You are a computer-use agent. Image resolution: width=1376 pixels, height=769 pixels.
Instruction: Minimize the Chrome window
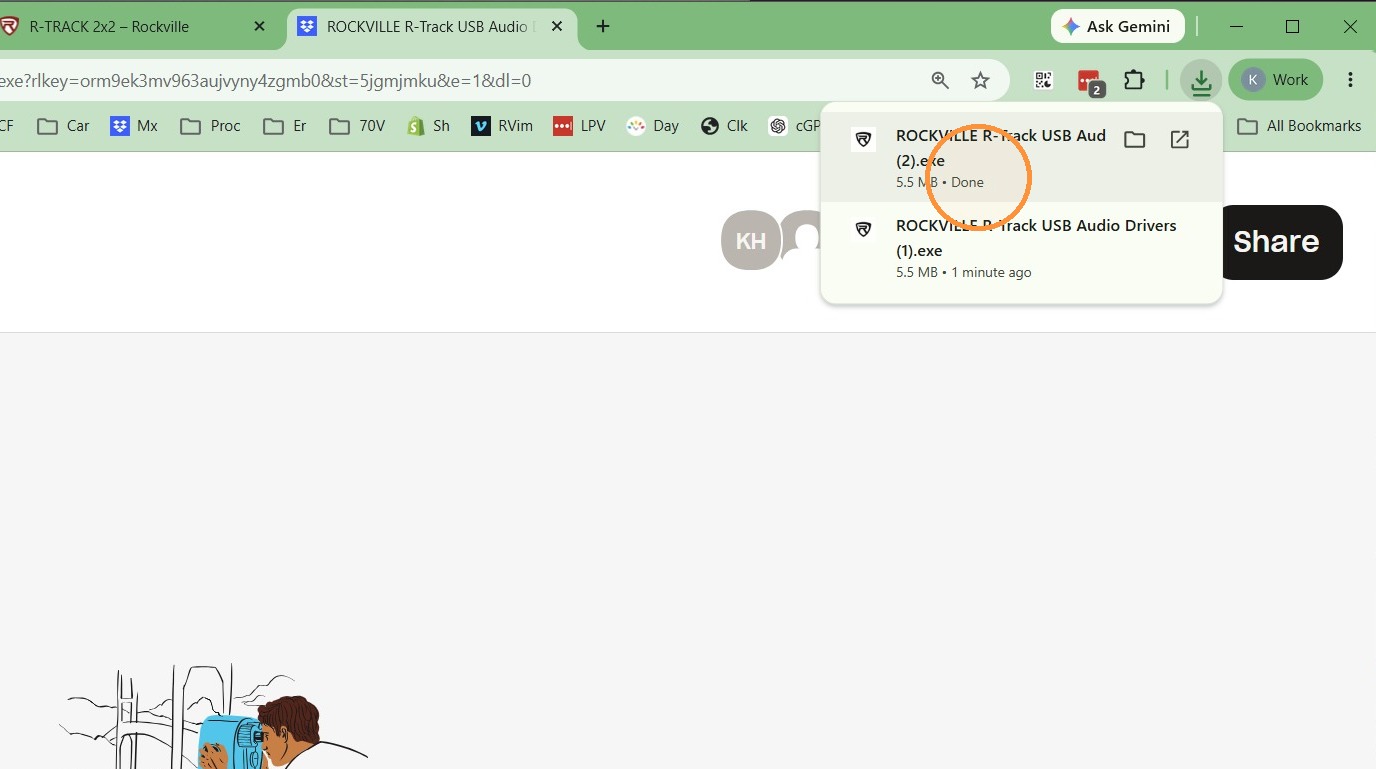pos(1238,27)
